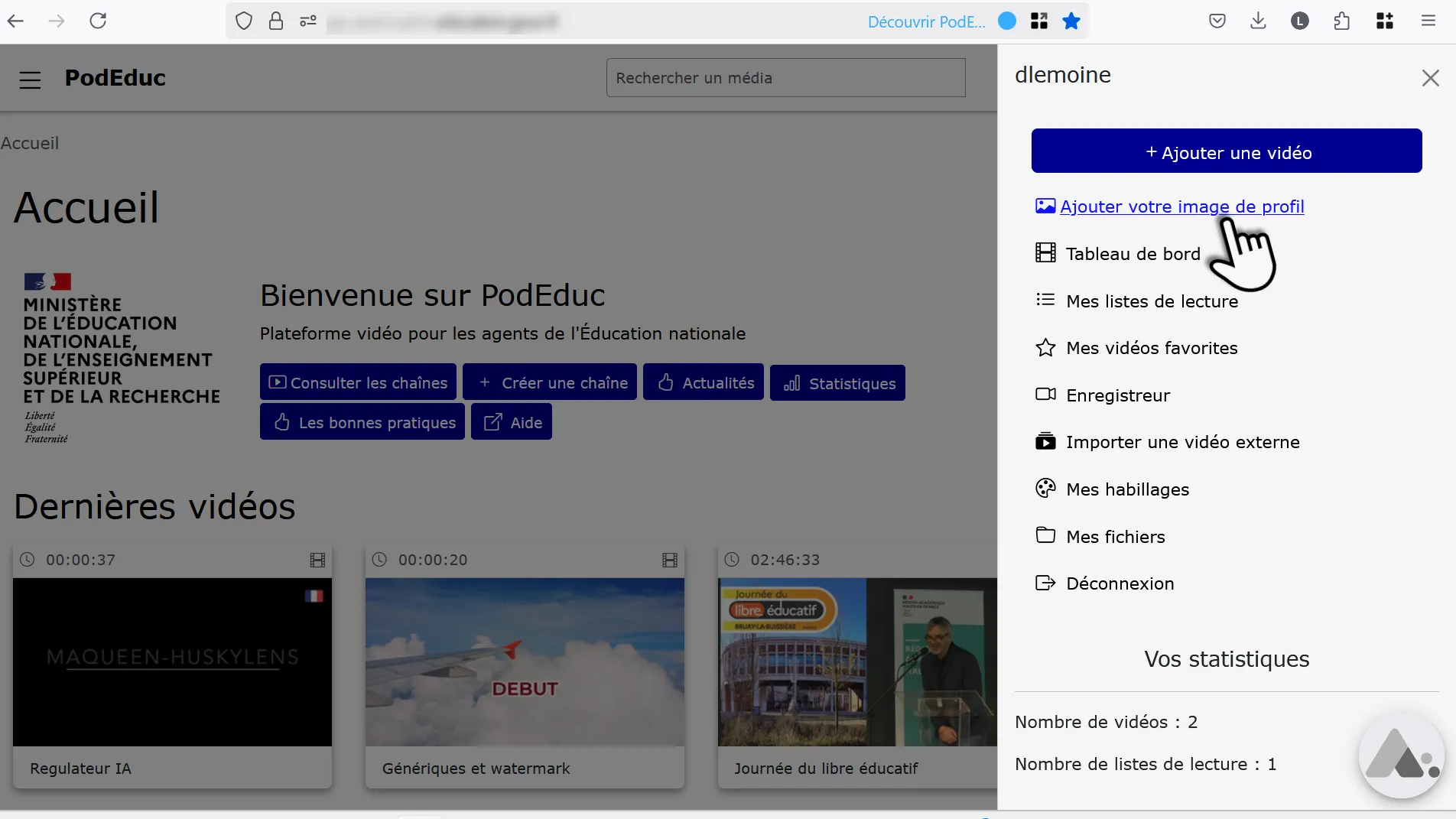This screenshot has height=819, width=1456.
Task: Open Mes fichiers menu entry
Action: (x=1100, y=537)
